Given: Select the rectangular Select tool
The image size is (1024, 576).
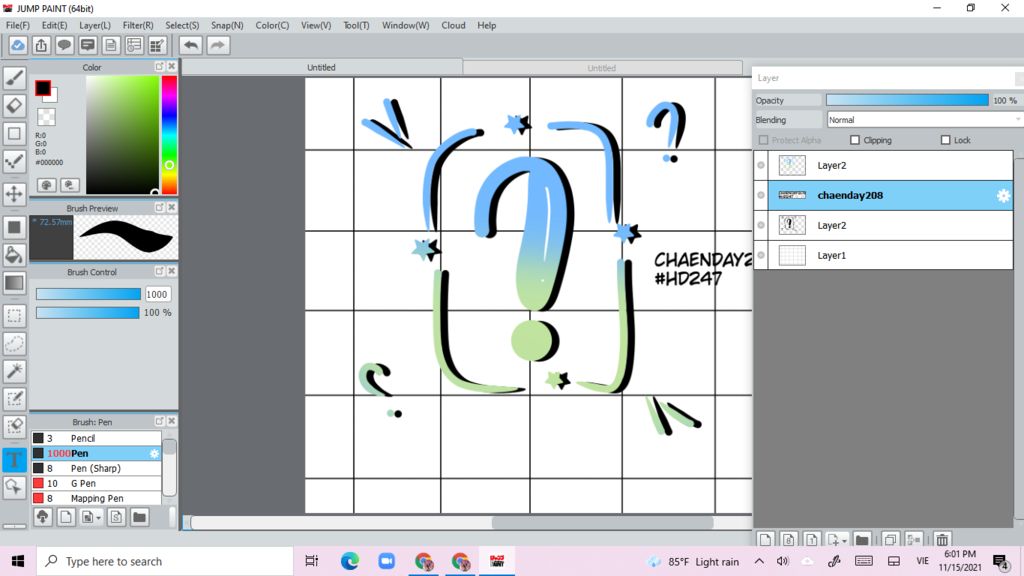Looking at the screenshot, I should [x=14, y=316].
